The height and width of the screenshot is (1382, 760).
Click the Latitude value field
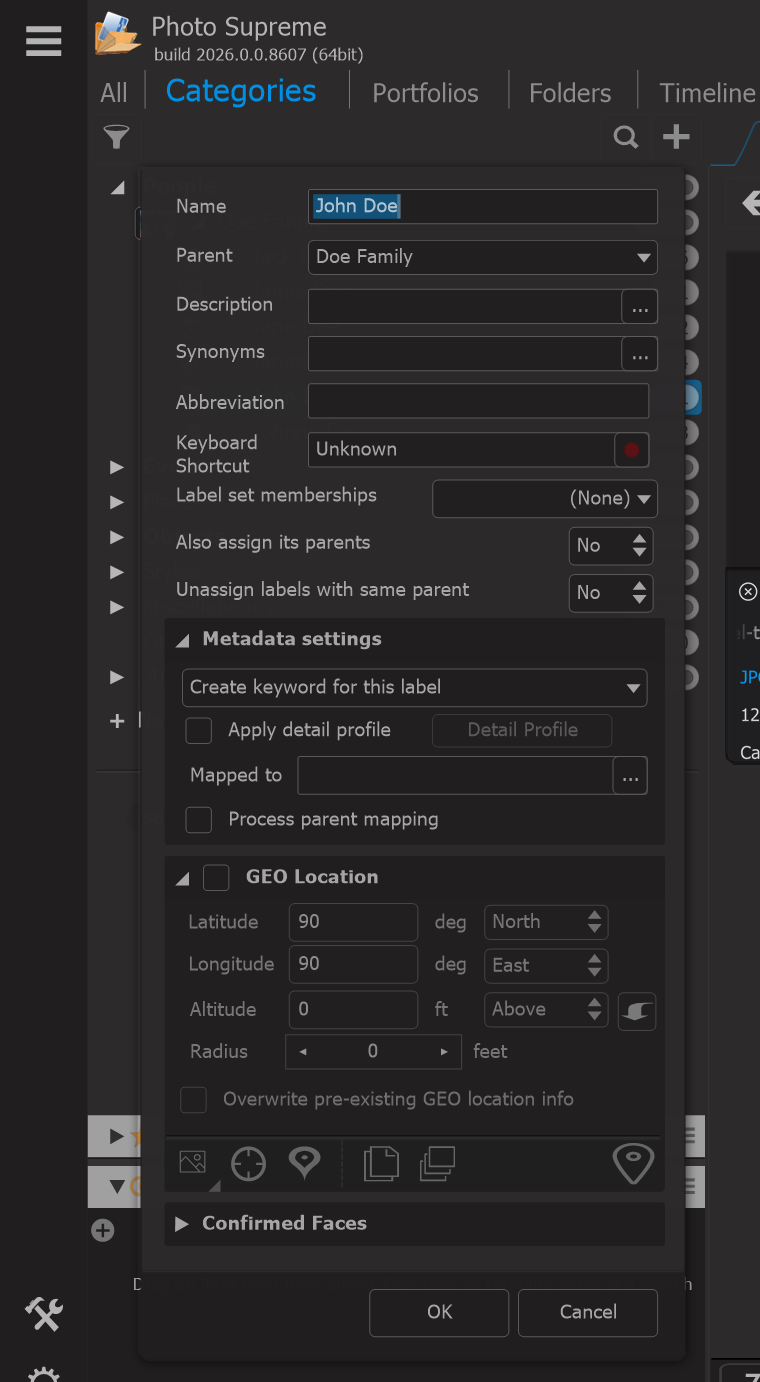(x=353, y=922)
